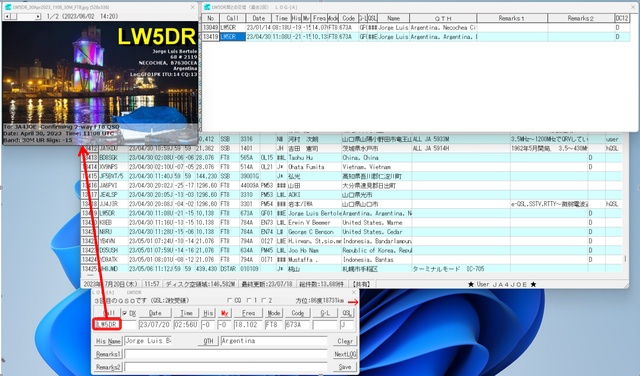Click the Clear button
This screenshot has height=376, width=640.
pyautogui.click(x=345, y=341)
